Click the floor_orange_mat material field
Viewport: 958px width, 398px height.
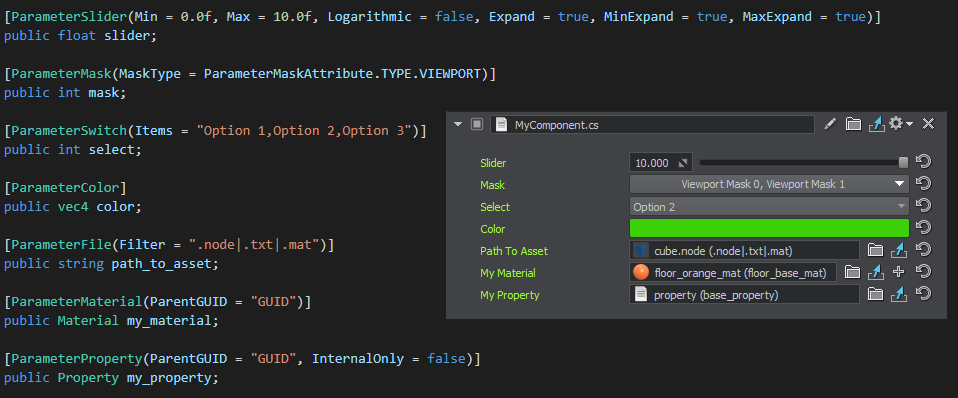click(x=733, y=272)
